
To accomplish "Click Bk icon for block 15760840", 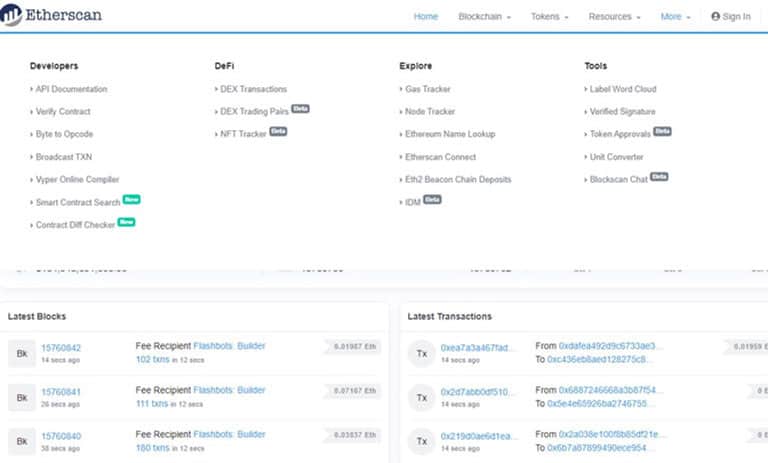I will tap(22, 441).
